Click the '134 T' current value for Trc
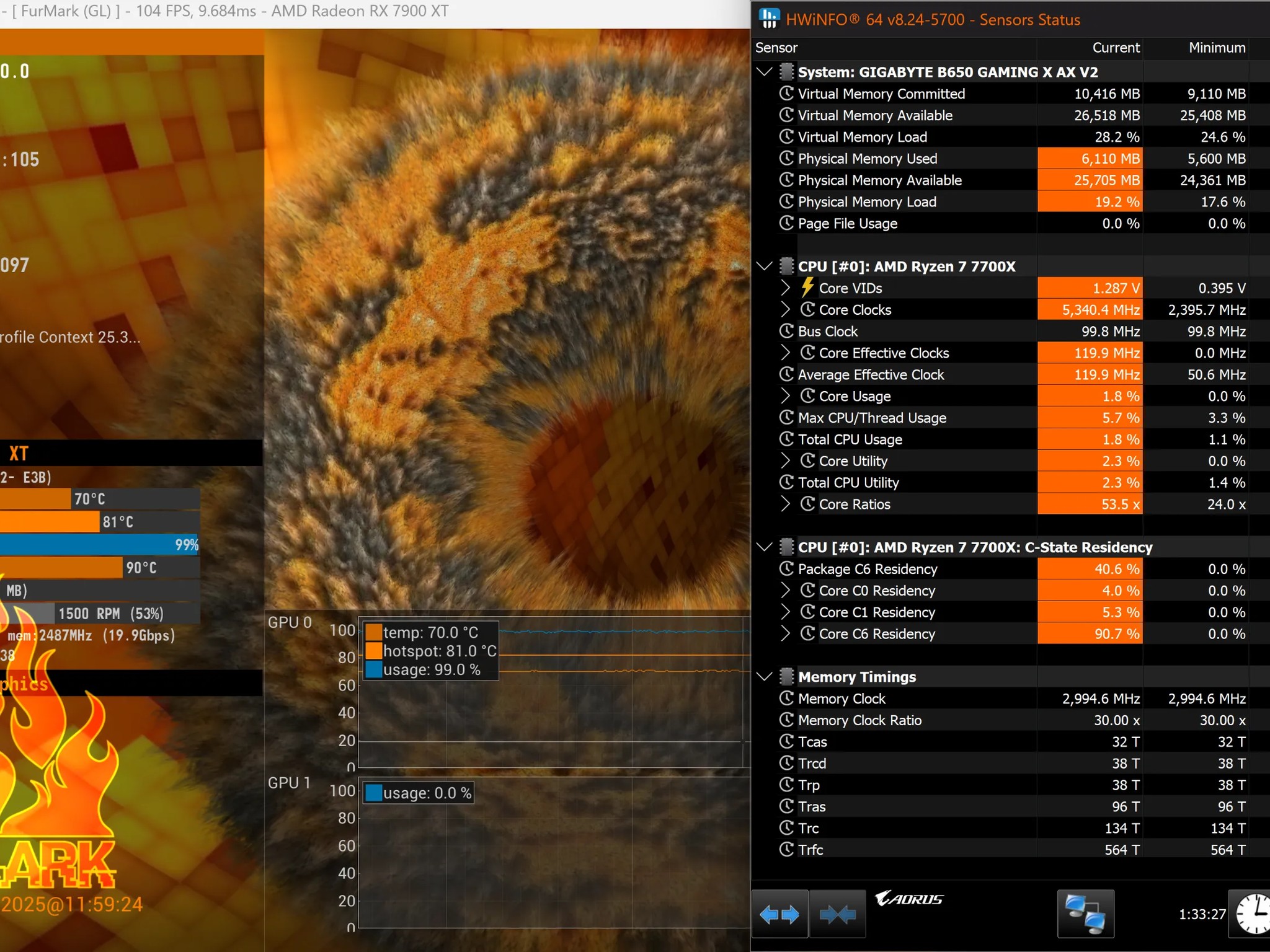The image size is (1270, 952). click(1122, 828)
